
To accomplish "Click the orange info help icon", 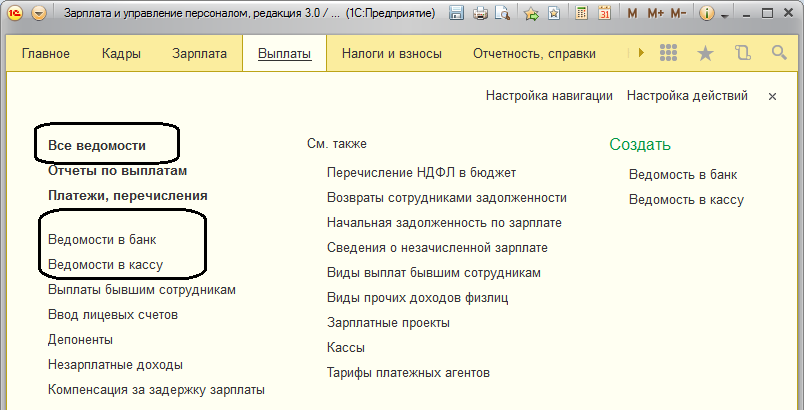I will pos(707,14).
